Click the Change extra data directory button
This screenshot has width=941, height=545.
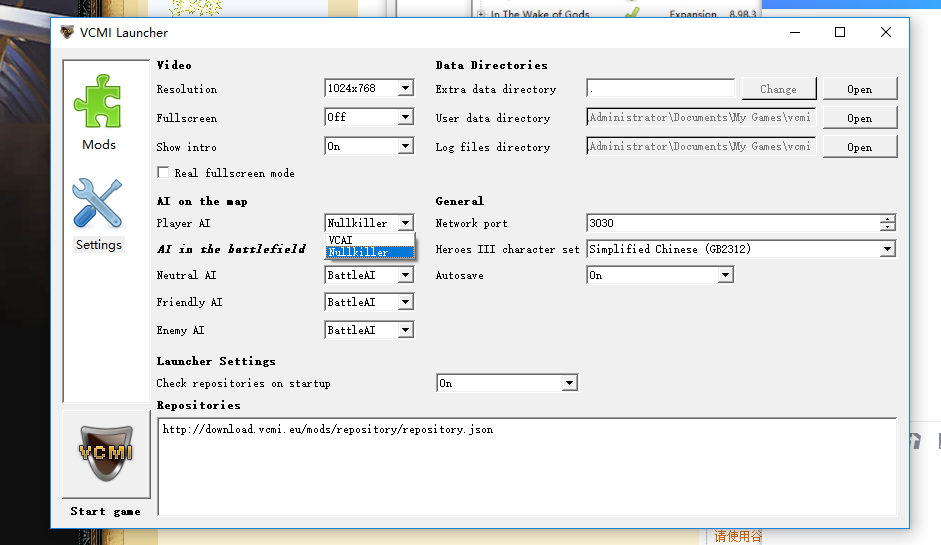pos(779,89)
